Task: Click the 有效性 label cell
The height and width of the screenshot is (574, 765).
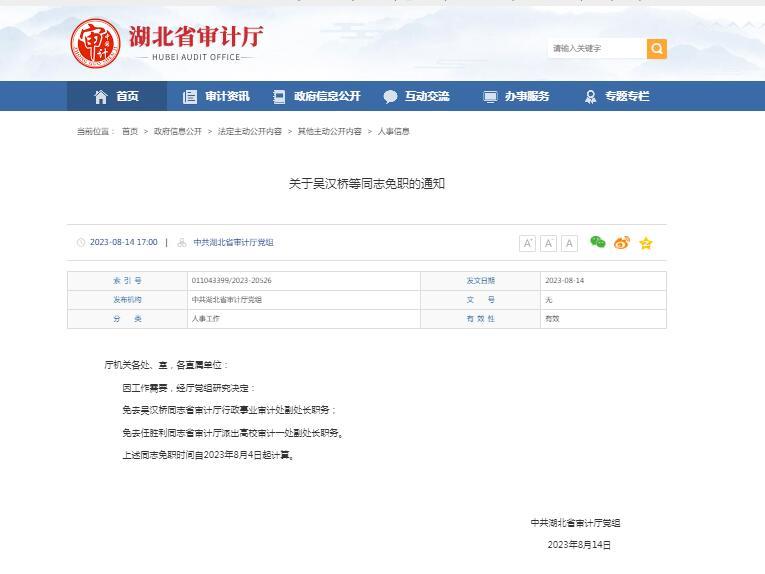Action: pyautogui.click(x=481, y=319)
